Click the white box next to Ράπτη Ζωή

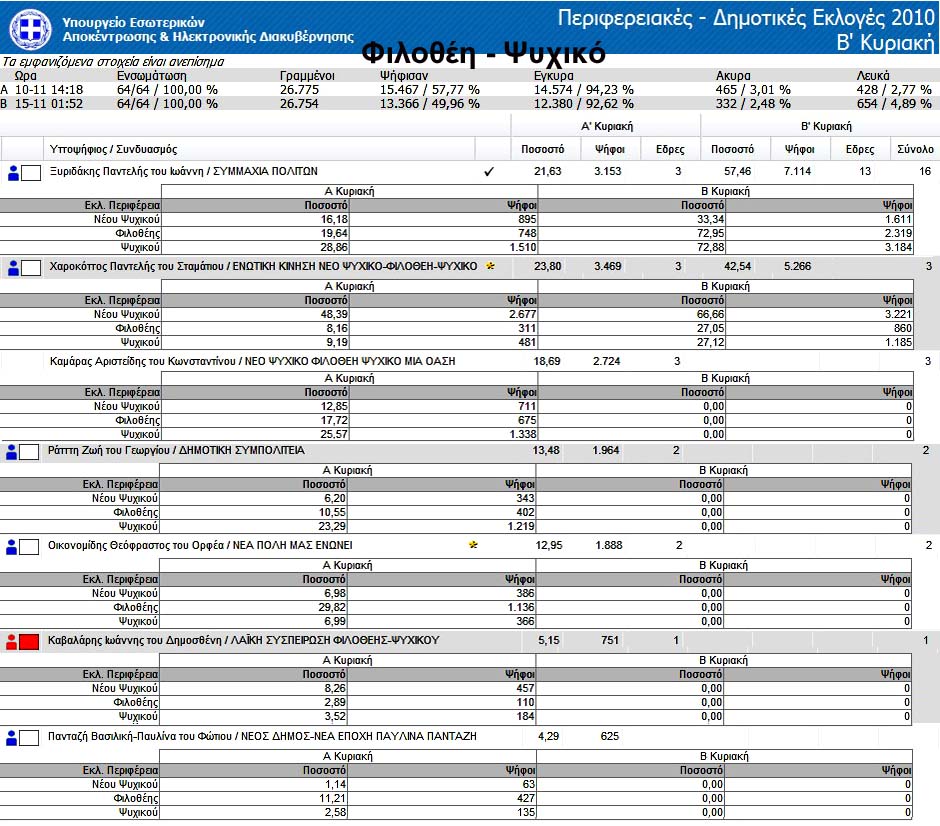coord(31,452)
